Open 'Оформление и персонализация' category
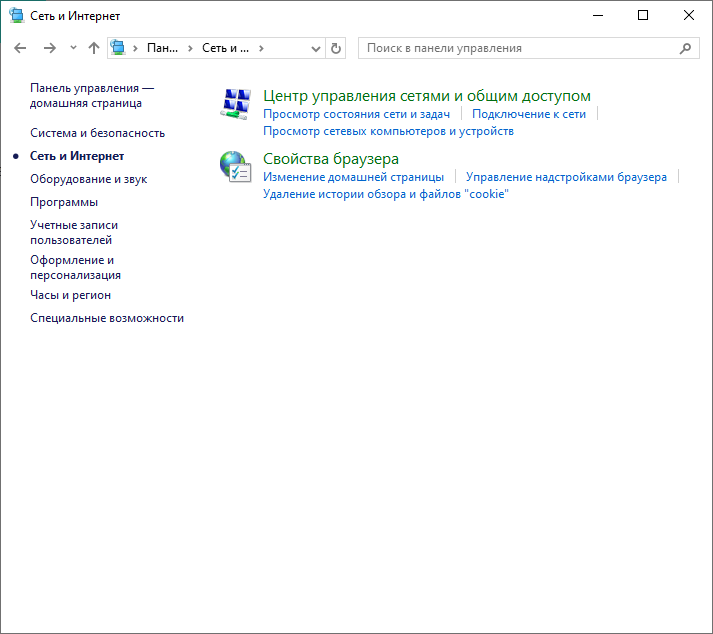713x634 pixels. [x=75, y=267]
